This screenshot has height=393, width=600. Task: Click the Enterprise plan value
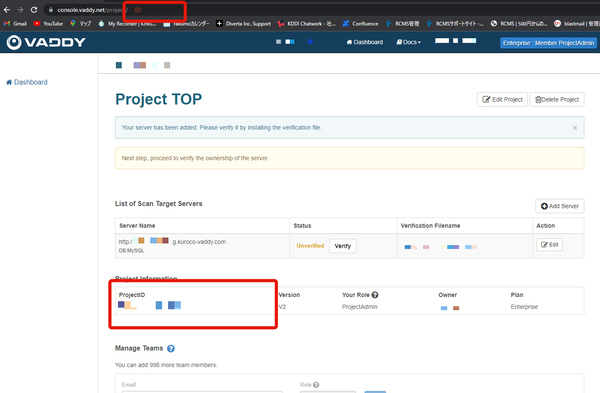point(524,307)
